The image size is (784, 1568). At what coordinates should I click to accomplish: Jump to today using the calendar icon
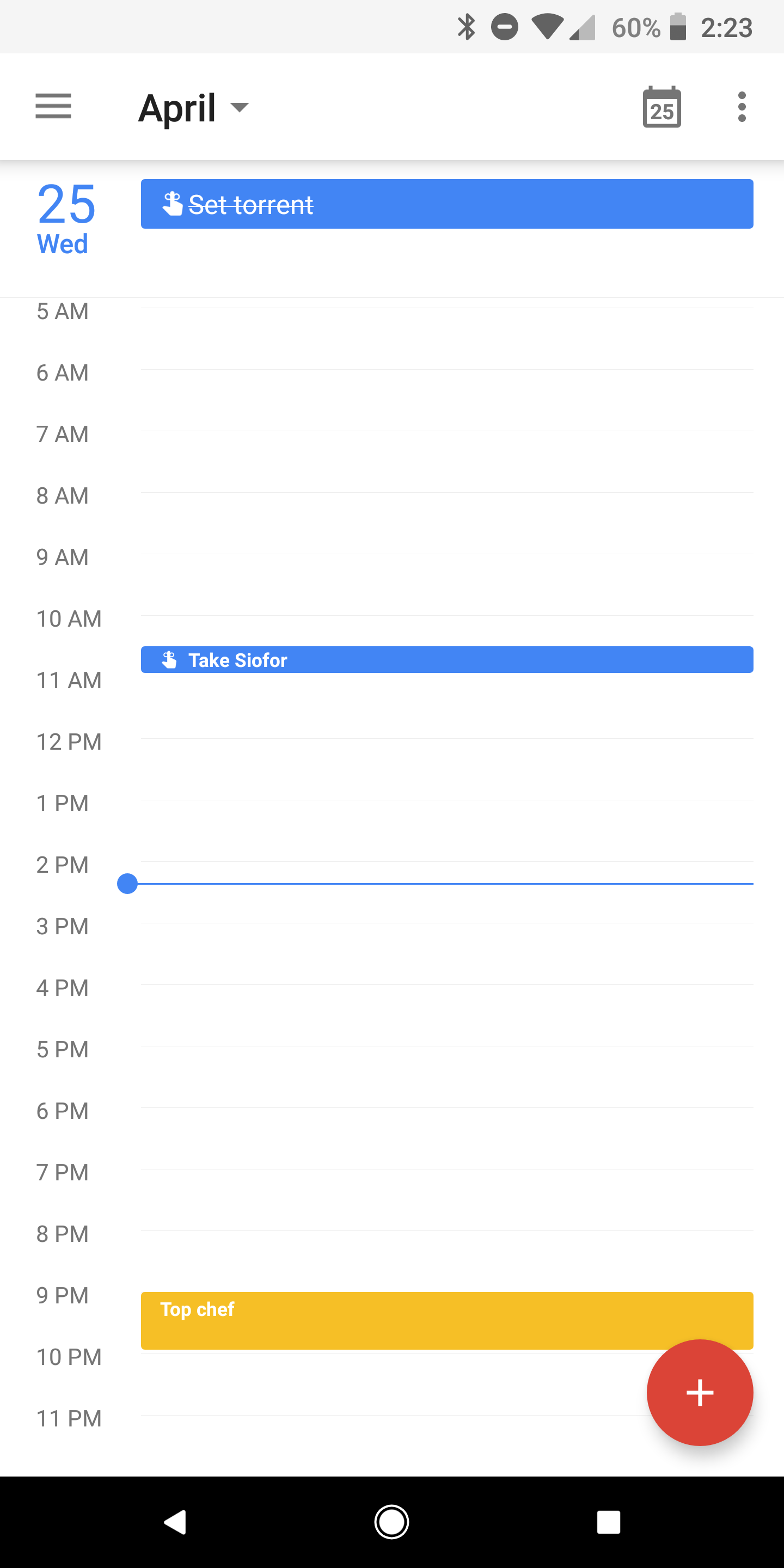point(662,107)
